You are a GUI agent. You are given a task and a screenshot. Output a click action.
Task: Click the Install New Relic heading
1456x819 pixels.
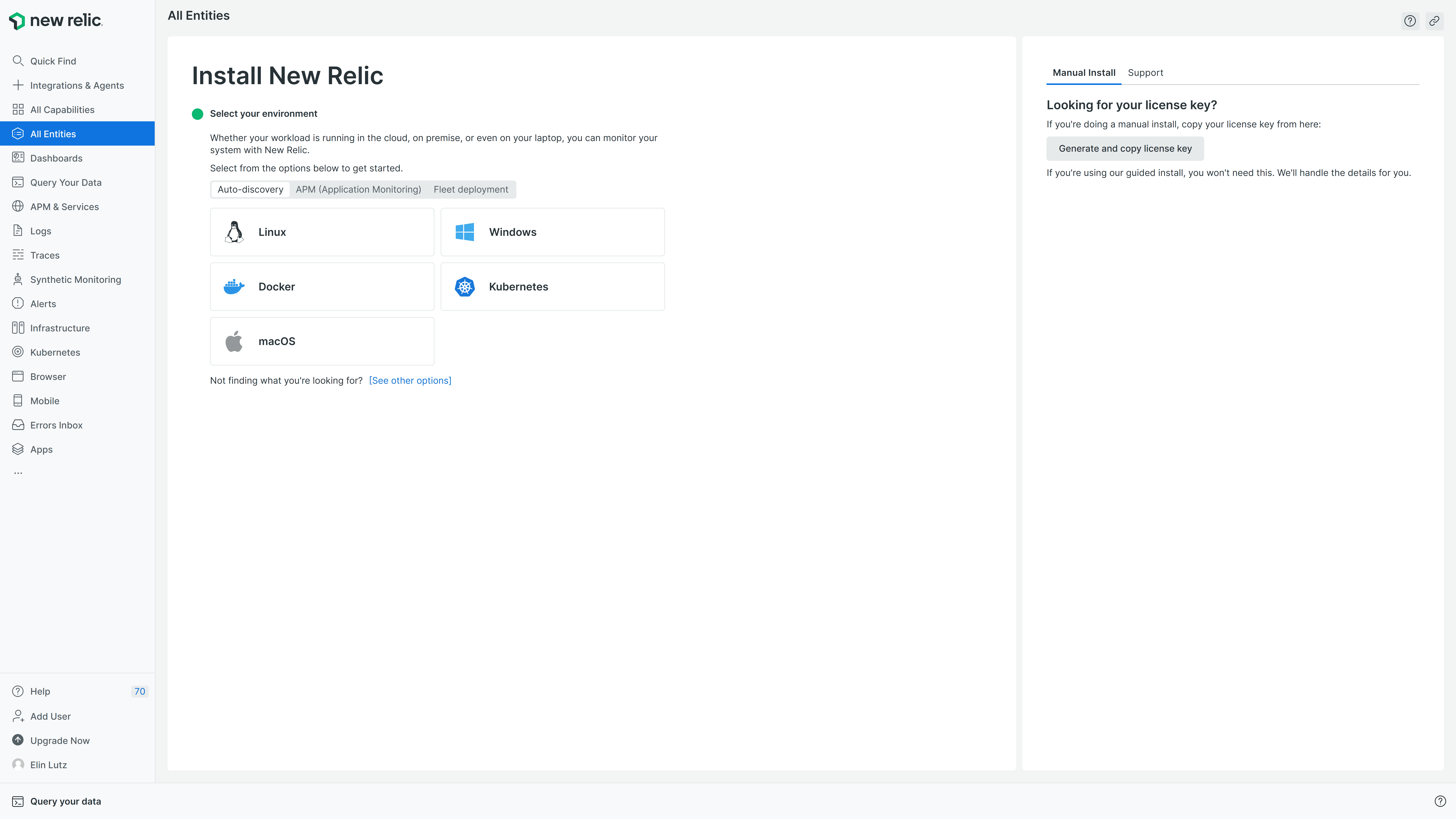point(288,76)
